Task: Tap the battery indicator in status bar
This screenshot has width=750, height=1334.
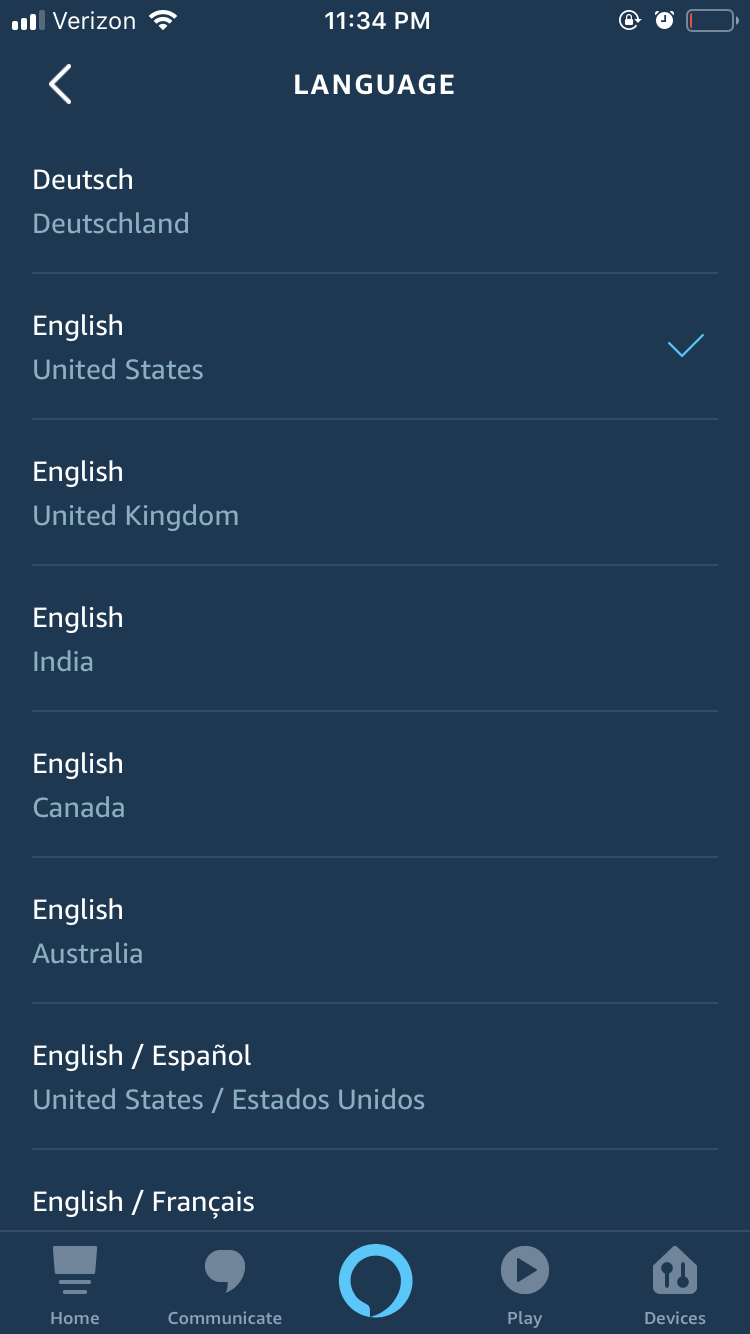Action: tap(708, 19)
